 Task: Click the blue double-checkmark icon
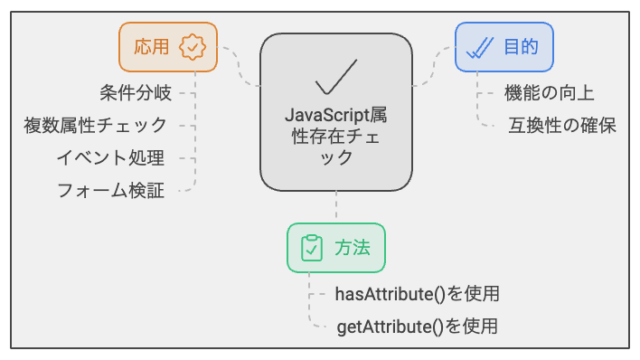pos(480,47)
